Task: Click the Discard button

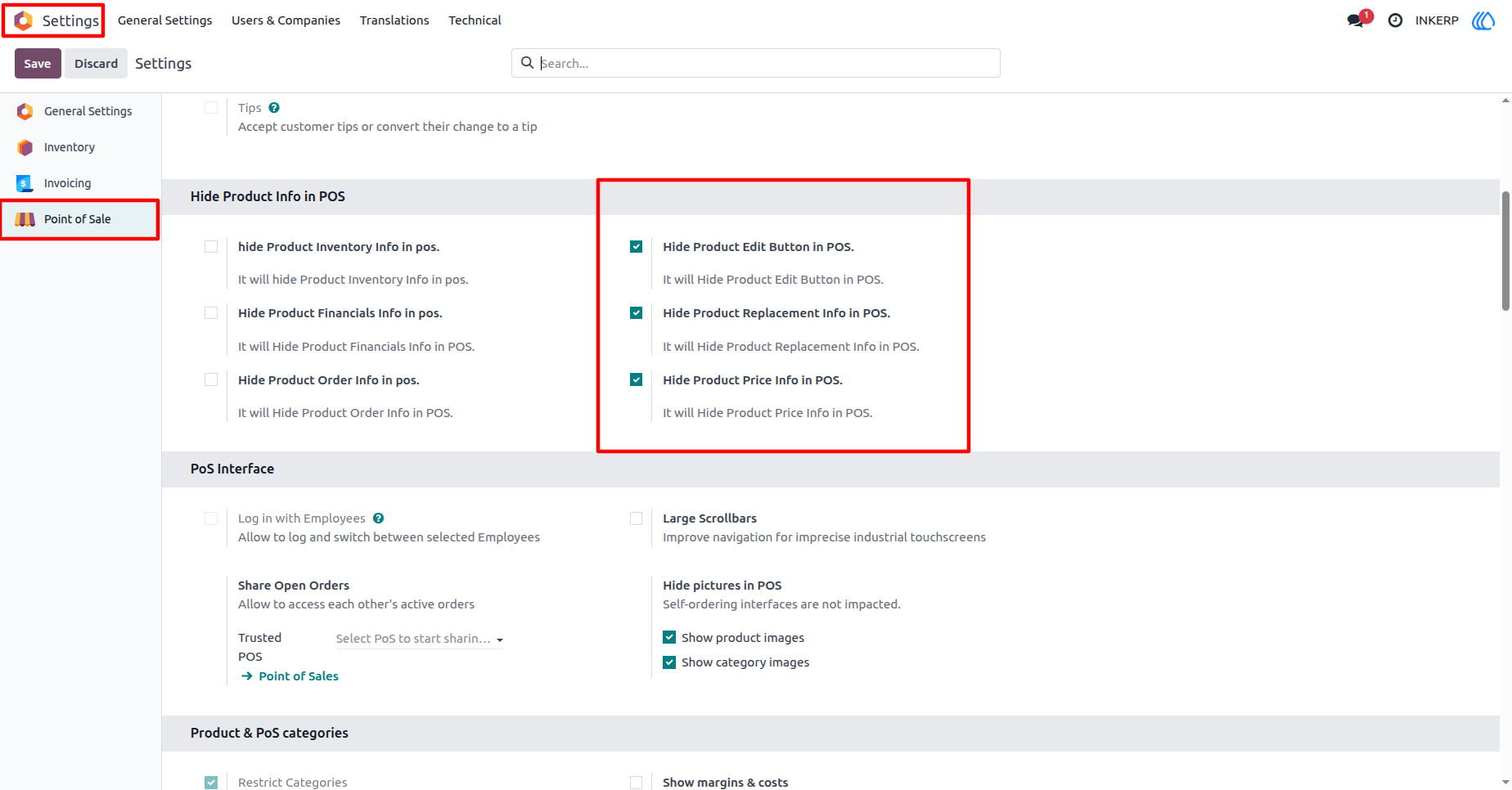Action: click(x=97, y=64)
